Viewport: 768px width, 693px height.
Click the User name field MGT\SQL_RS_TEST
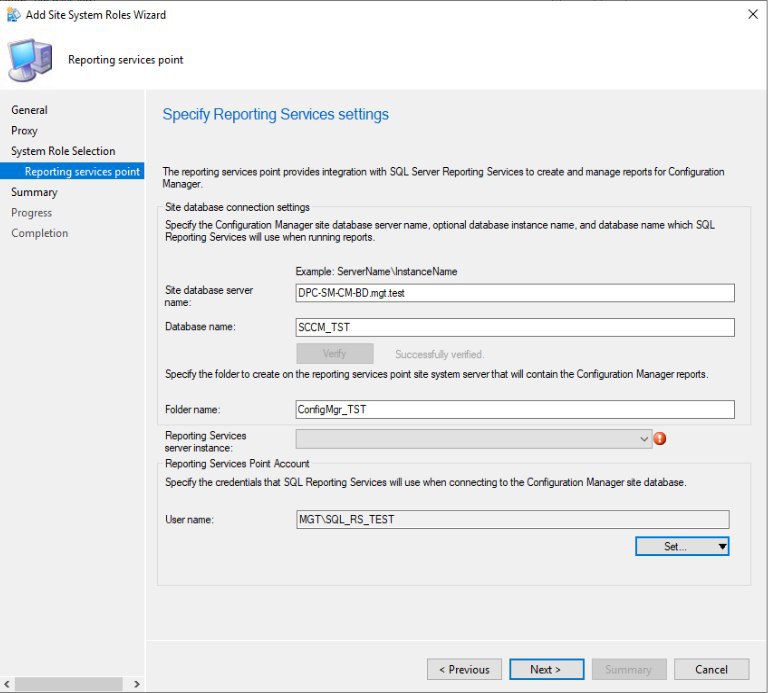(x=512, y=519)
